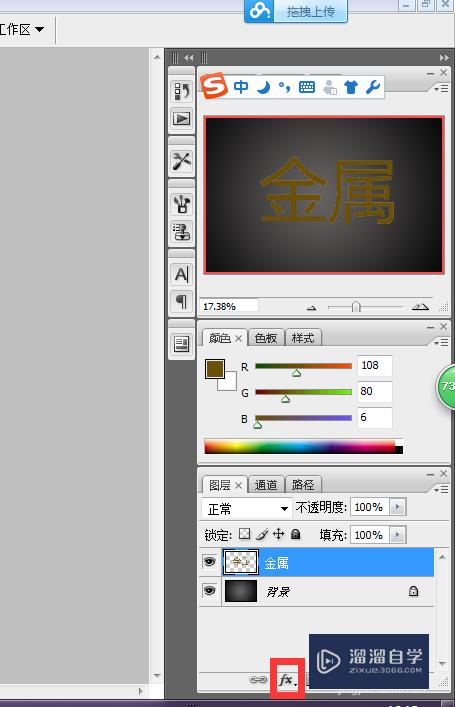Screen dimensions: 455x707
Task: Hide the 金属 layer eye icon
Action: (209, 562)
